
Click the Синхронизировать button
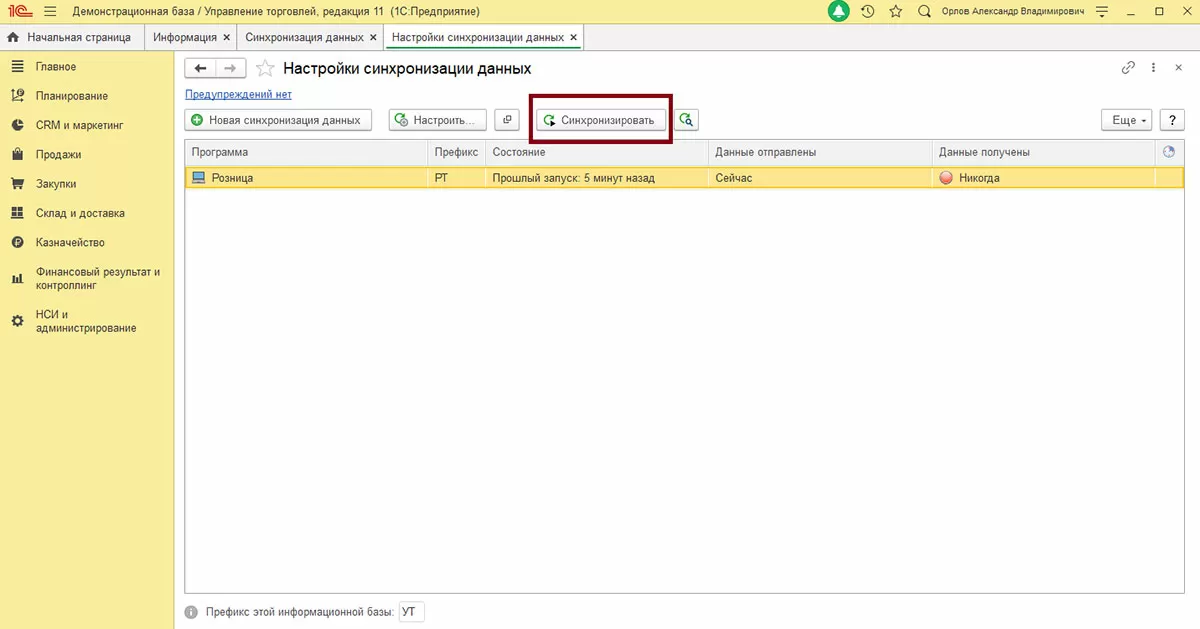[x=601, y=120]
